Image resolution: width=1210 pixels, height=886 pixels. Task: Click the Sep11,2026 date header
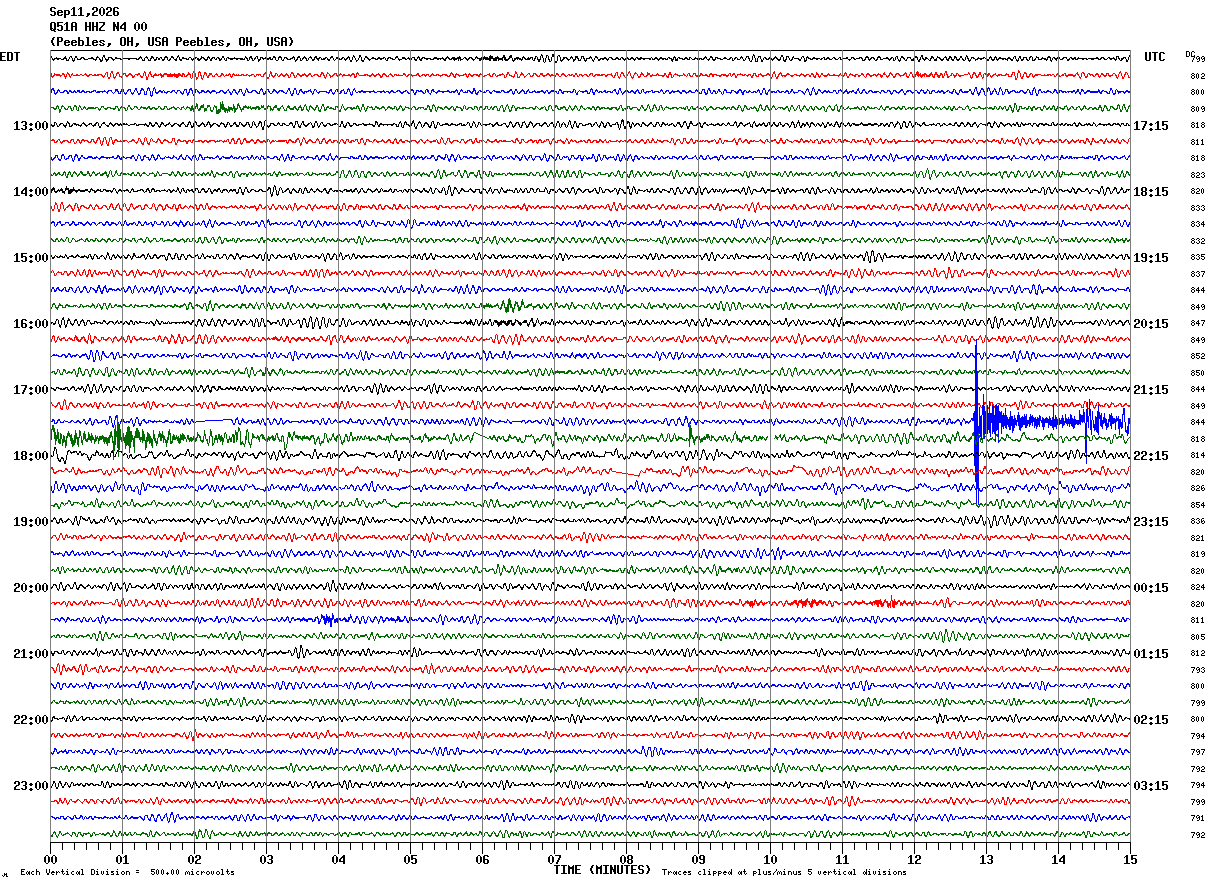click(x=84, y=12)
